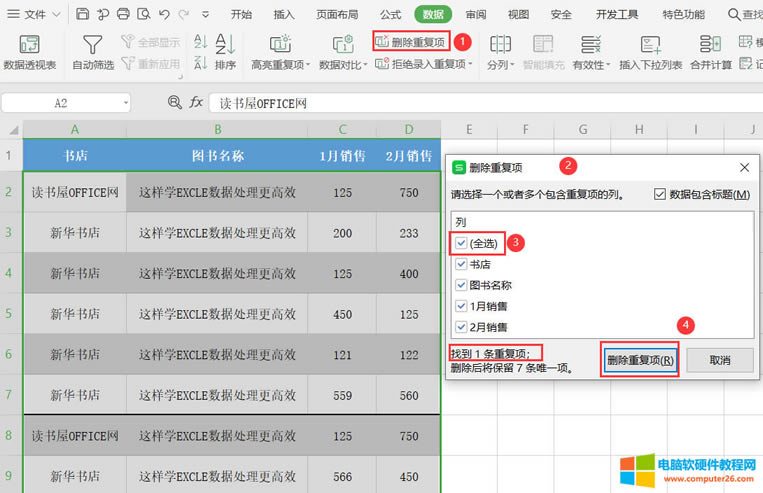
Task: Toggle 数据包含标题 (data contains headers) checkbox
Action: pyautogui.click(x=659, y=194)
